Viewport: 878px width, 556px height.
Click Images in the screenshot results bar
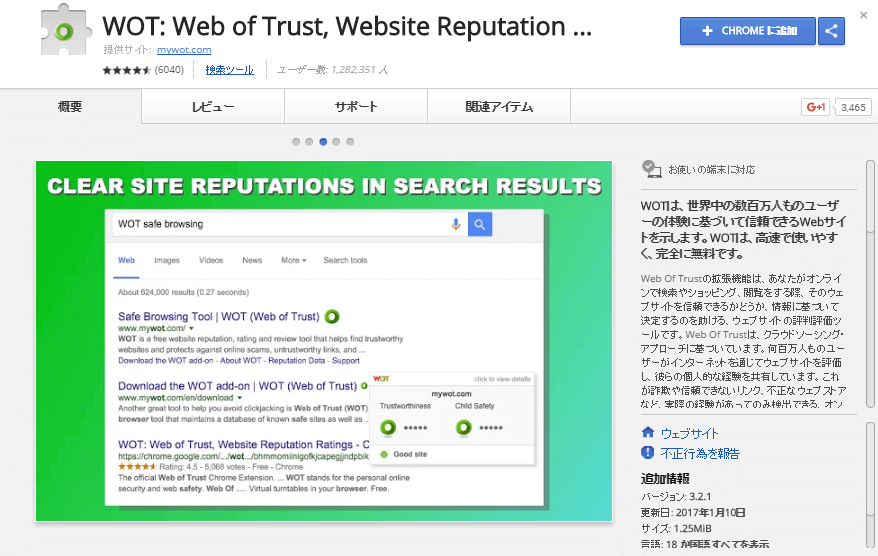point(167,260)
